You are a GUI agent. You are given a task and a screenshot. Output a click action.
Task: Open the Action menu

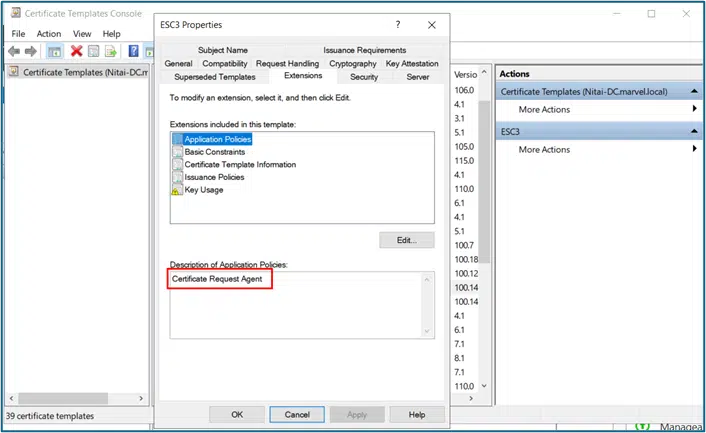(x=48, y=33)
